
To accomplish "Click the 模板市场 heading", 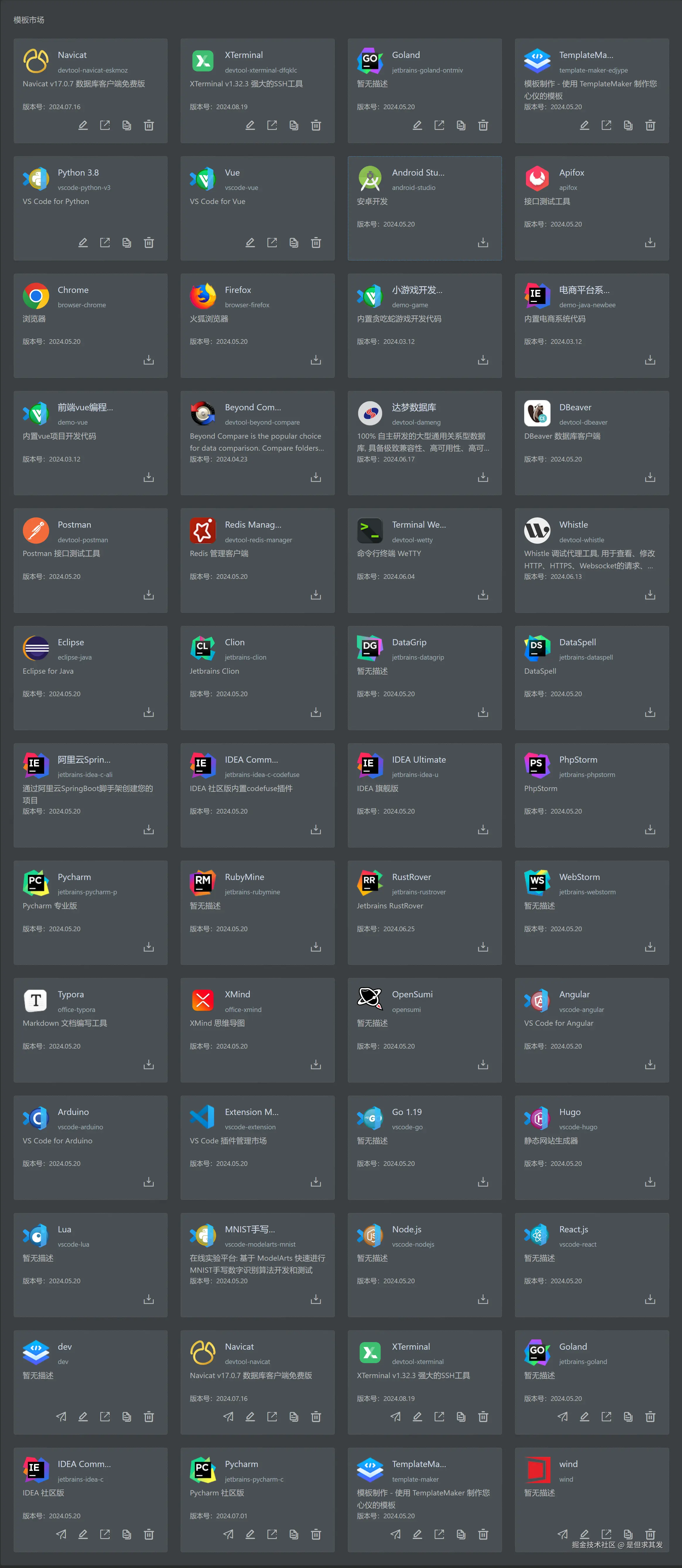I will pos(29,20).
